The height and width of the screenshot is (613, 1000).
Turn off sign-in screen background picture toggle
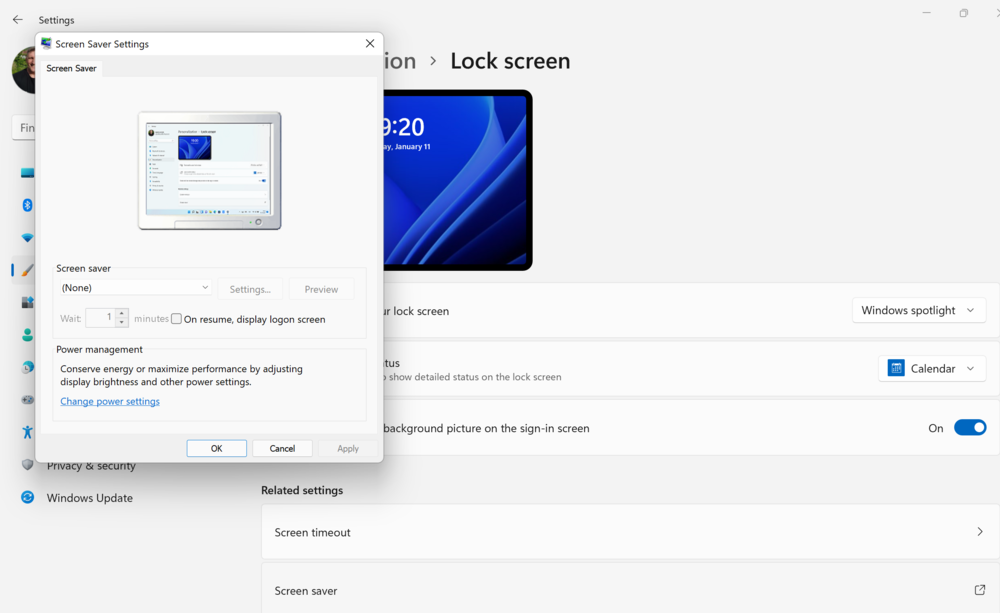coord(969,428)
